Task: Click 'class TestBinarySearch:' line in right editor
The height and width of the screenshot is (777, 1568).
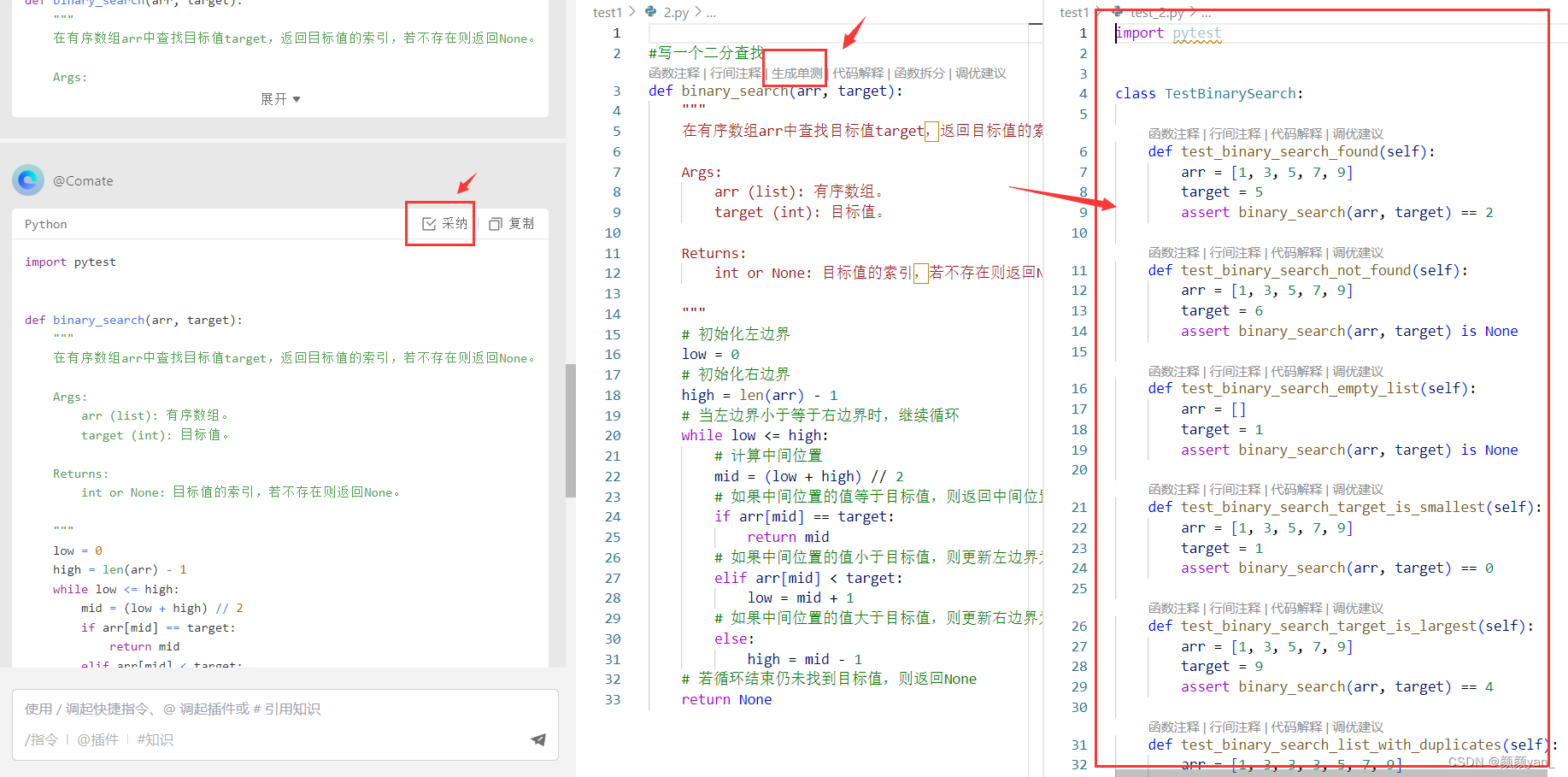Action: pos(1209,93)
